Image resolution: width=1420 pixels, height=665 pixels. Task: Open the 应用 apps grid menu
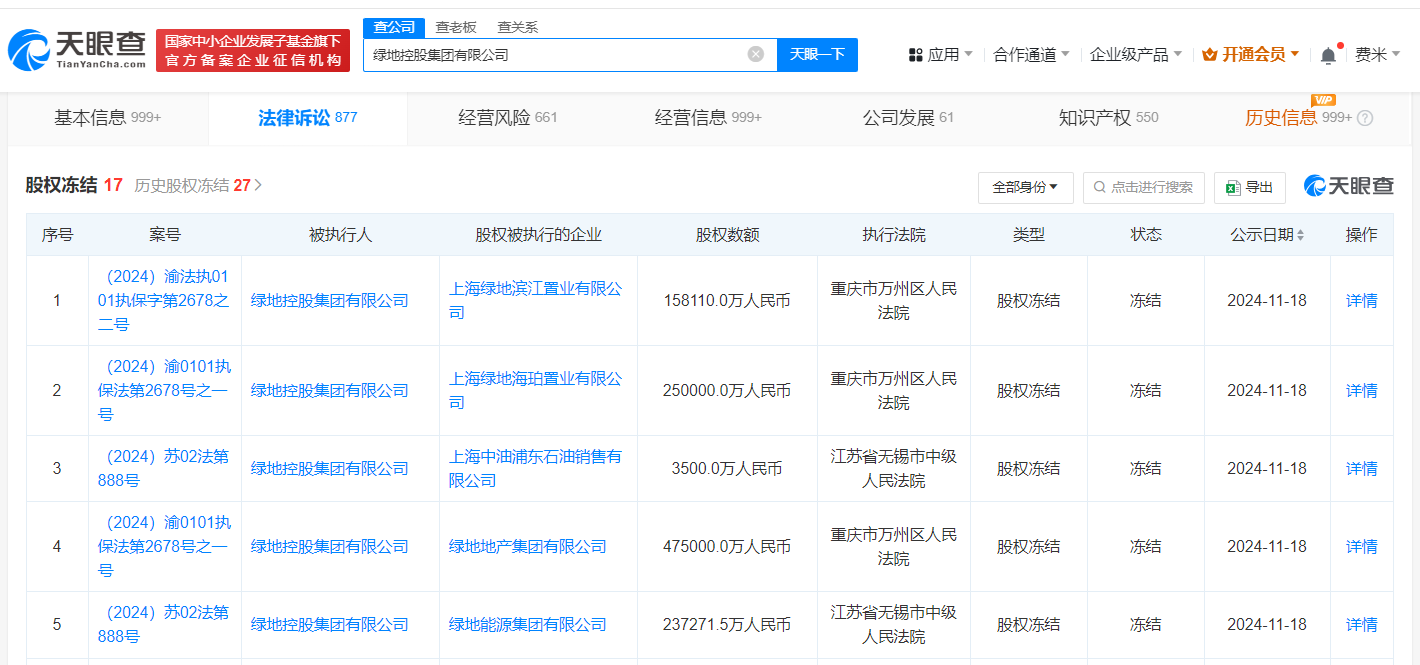click(939, 54)
